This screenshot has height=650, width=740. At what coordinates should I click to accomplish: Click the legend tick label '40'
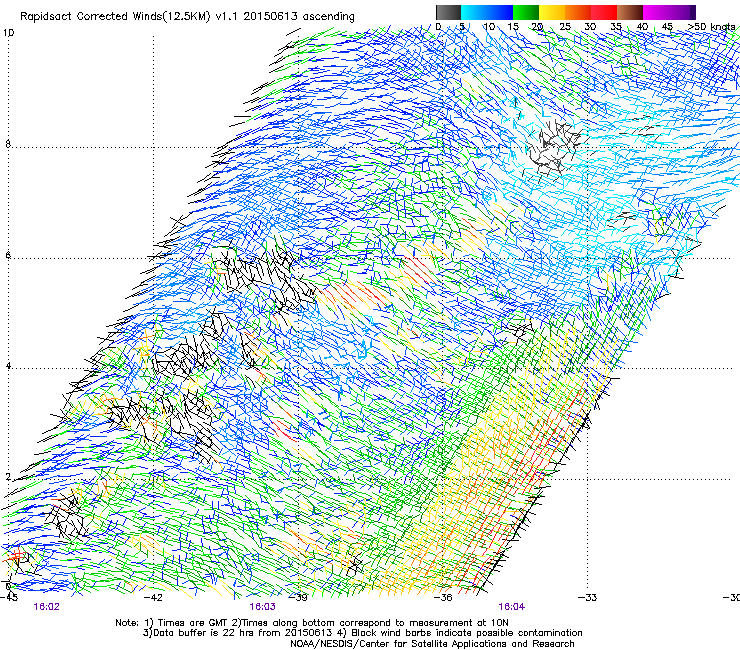click(642, 27)
